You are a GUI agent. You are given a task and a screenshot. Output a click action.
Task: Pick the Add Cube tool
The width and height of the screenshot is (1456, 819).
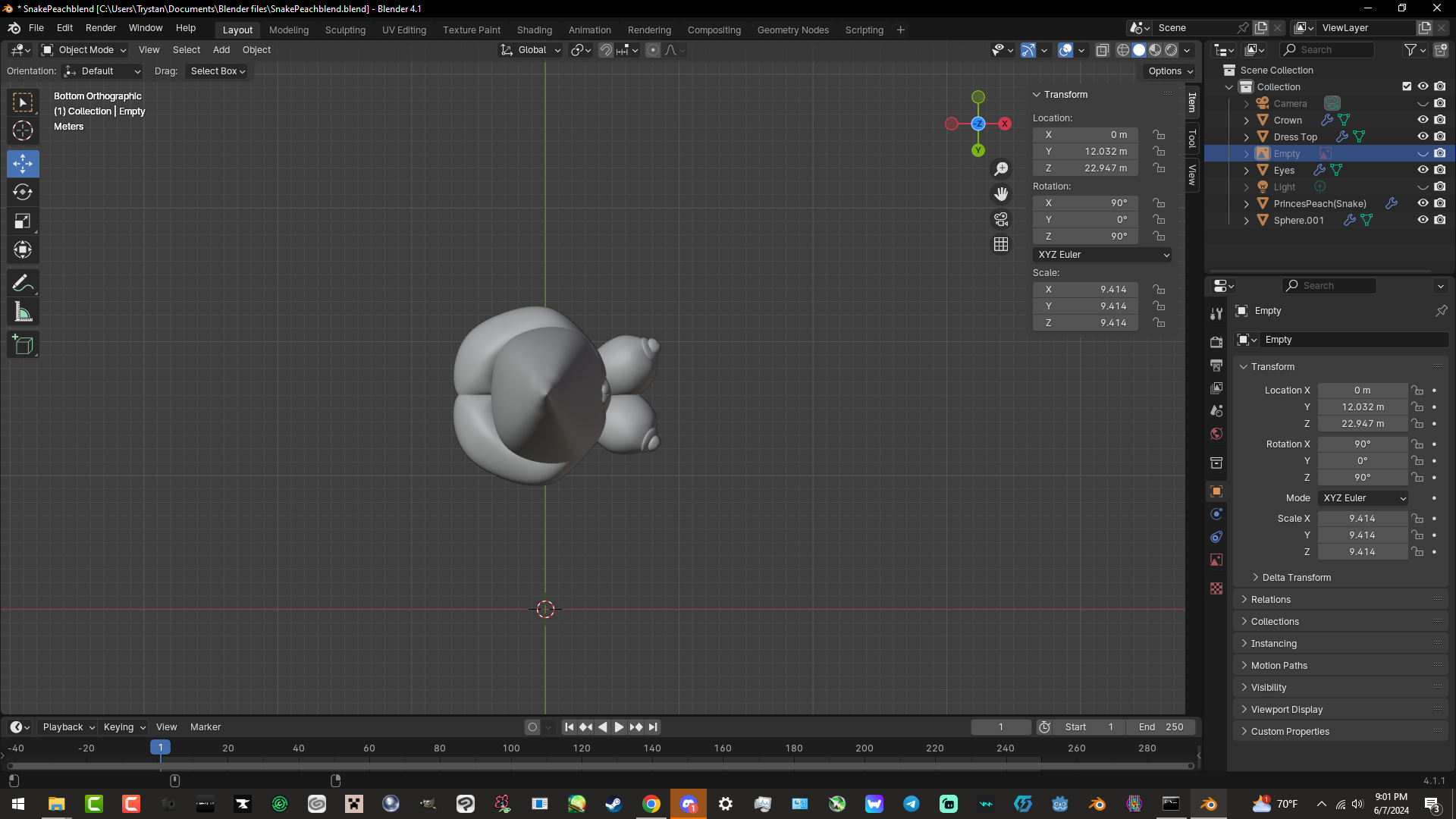23,345
